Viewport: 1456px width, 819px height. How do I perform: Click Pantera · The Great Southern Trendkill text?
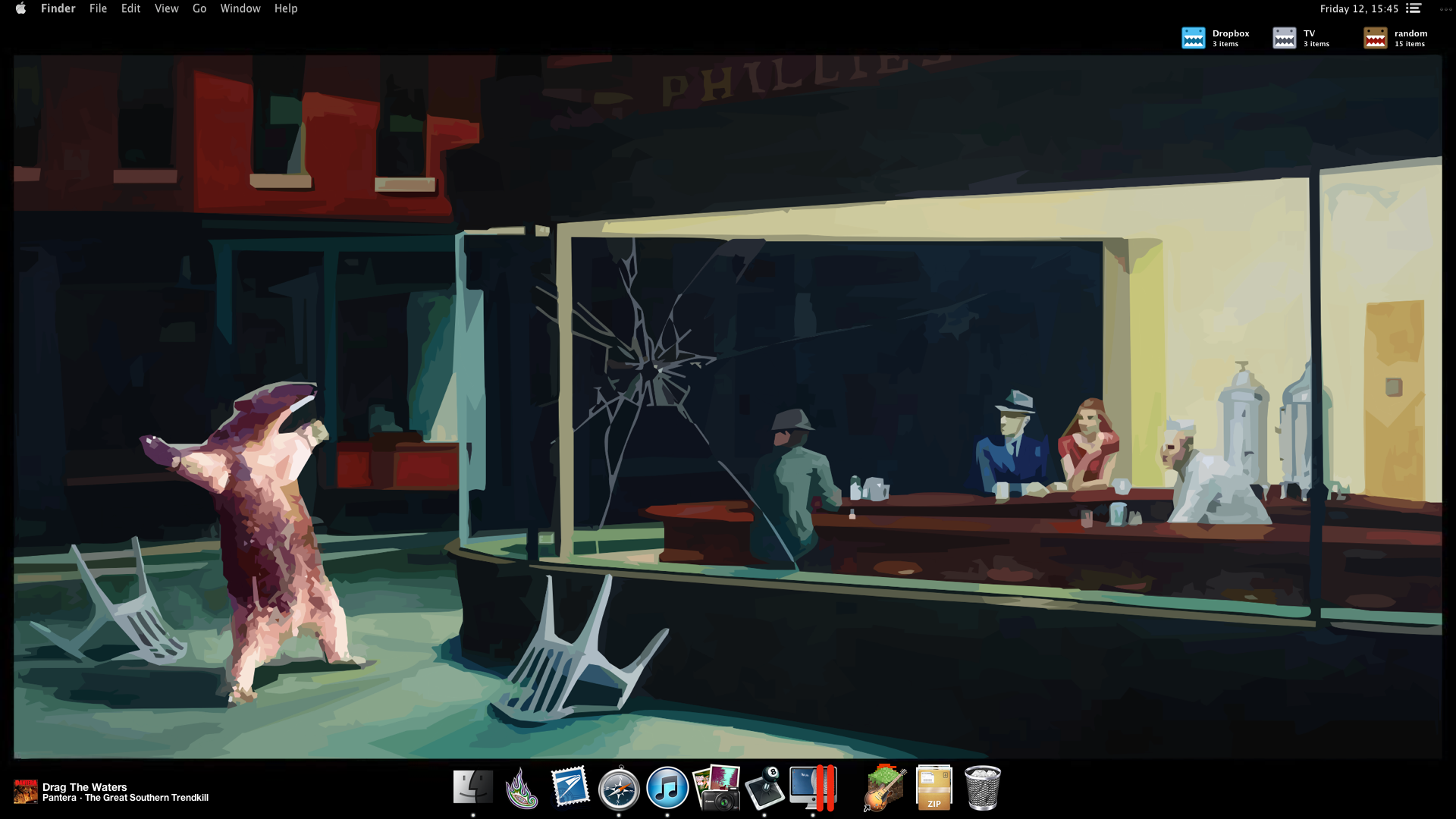coord(125,798)
